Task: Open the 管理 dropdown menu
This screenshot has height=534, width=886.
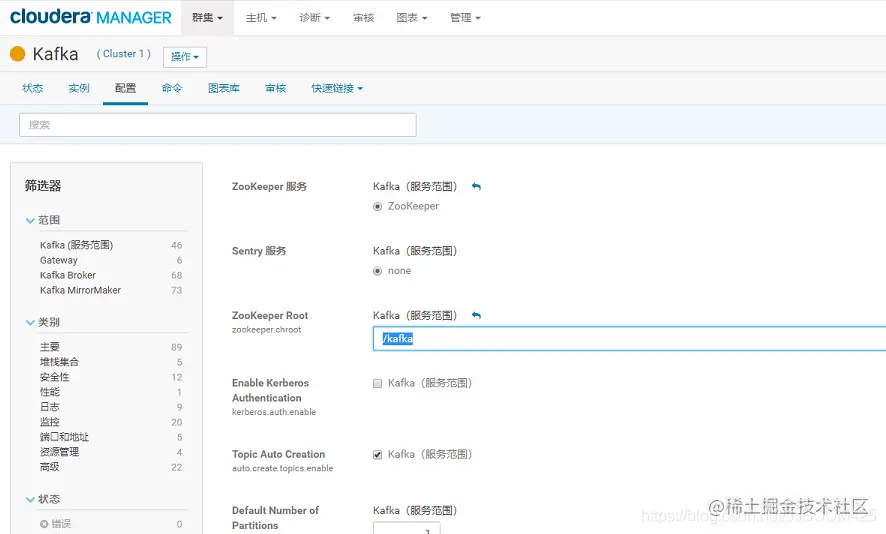Action: [465, 18]
